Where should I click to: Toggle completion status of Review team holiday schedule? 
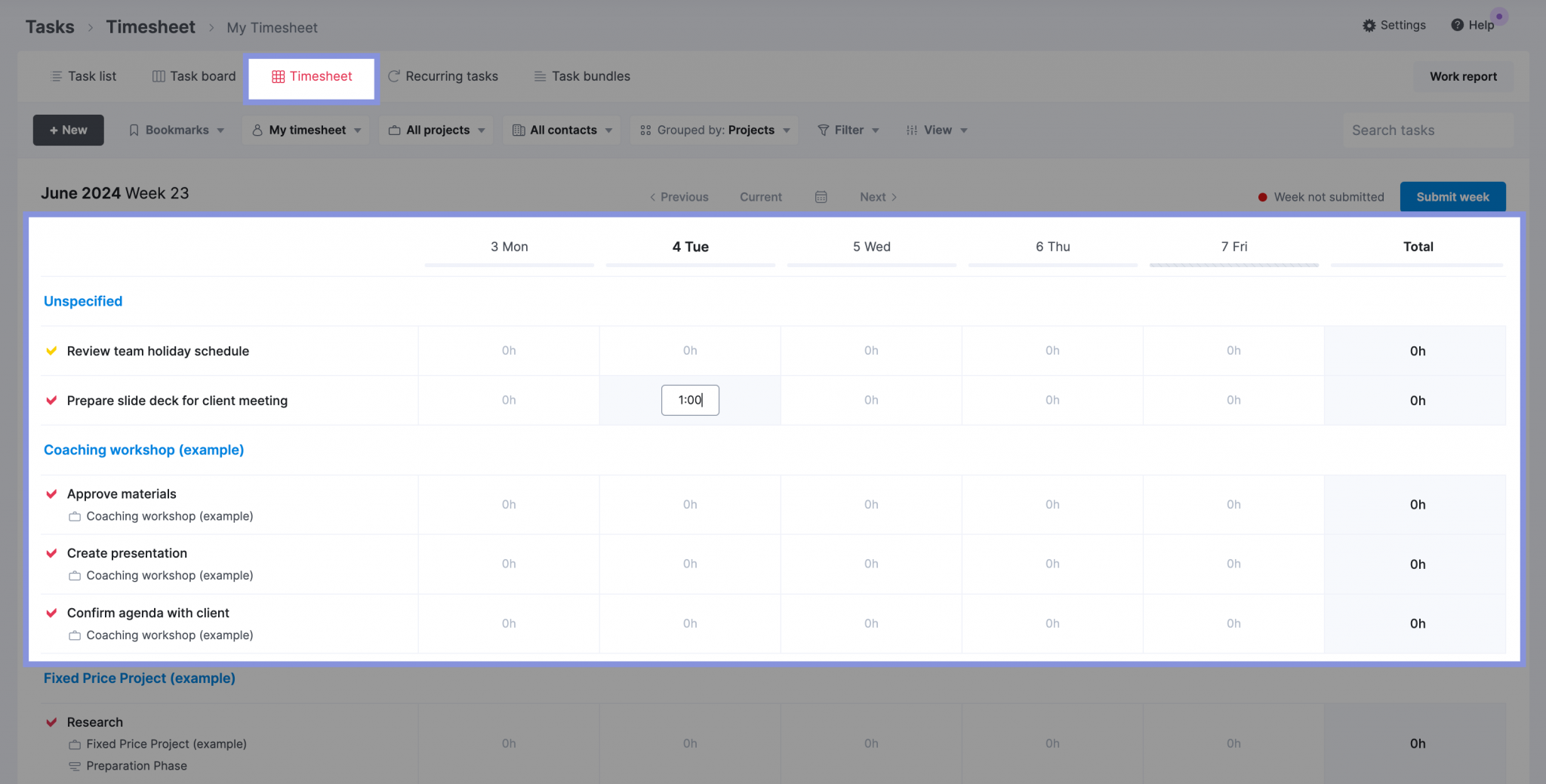click(51, 351)
